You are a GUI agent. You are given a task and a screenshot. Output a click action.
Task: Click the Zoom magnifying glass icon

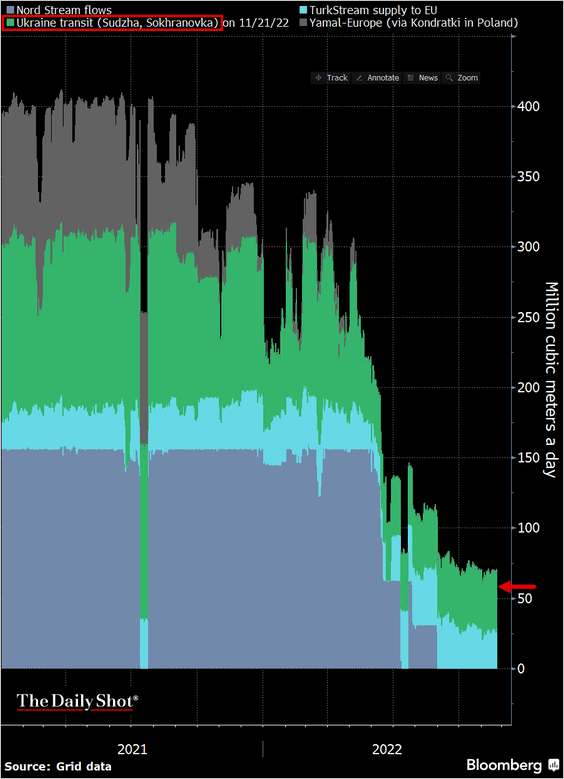(449, 78)
